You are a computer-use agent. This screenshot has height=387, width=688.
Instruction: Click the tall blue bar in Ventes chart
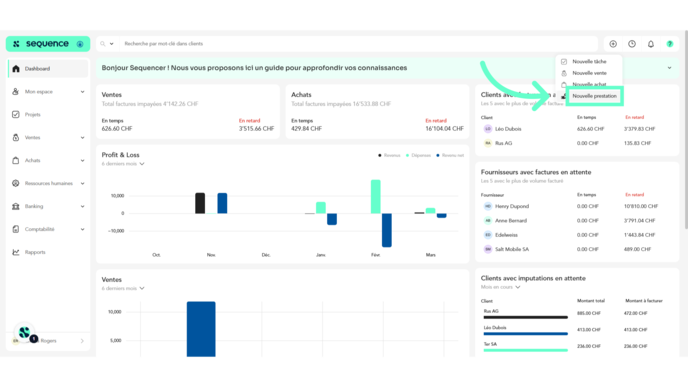pyautogui.click(x=201, y=329)
